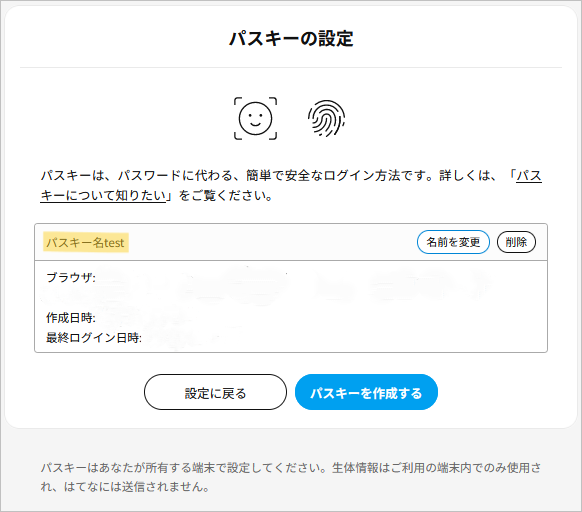Click the 最終ログイン日時: label
Image resolution: width=582 pixels, height=512 pixels.
pyautogui.click(x=94, y=338)
